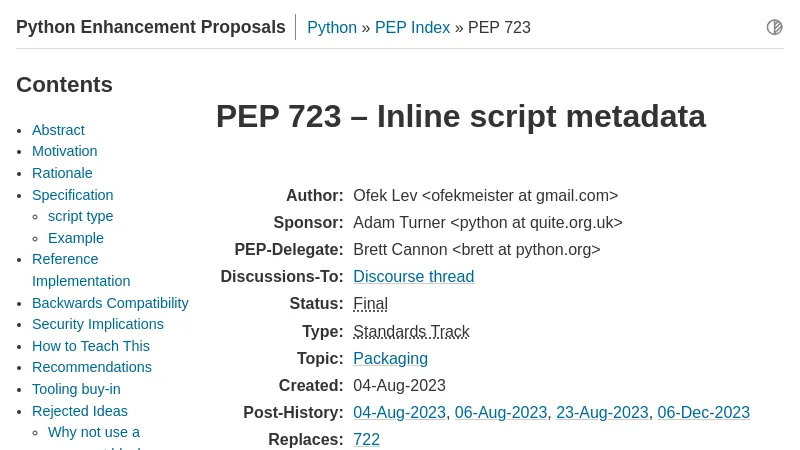The image size is (800, 450).
Task: Go to the PEP Index breadcrumb
Action: coord(412,28)
